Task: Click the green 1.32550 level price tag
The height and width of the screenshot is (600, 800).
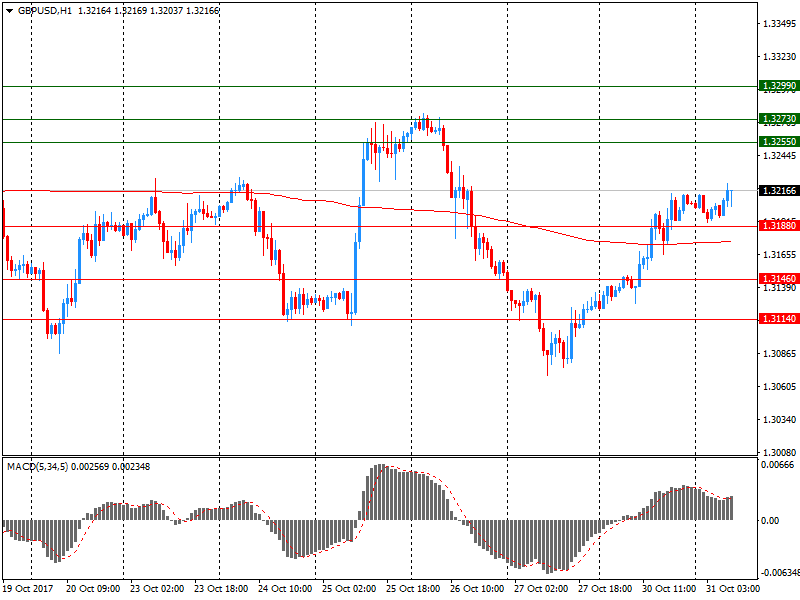Action: tap(779, 141)
